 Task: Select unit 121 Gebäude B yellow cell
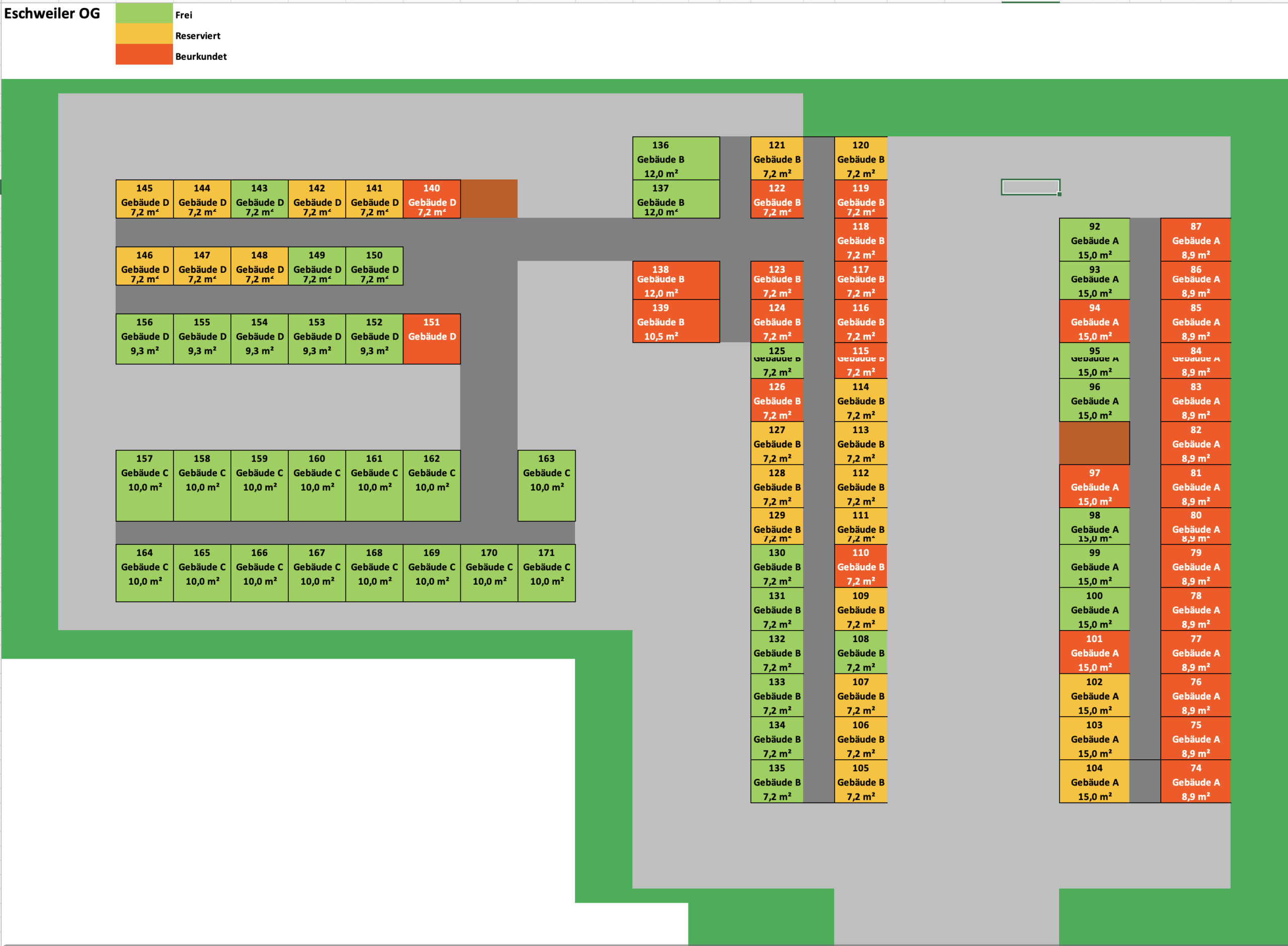777,159
